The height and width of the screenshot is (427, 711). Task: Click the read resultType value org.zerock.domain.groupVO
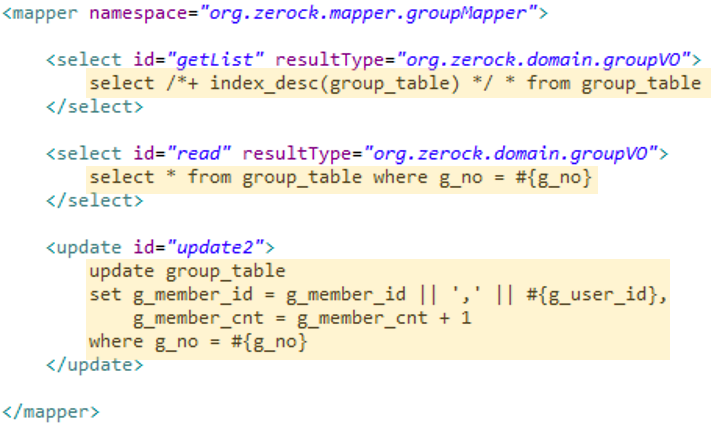(511, 154)
